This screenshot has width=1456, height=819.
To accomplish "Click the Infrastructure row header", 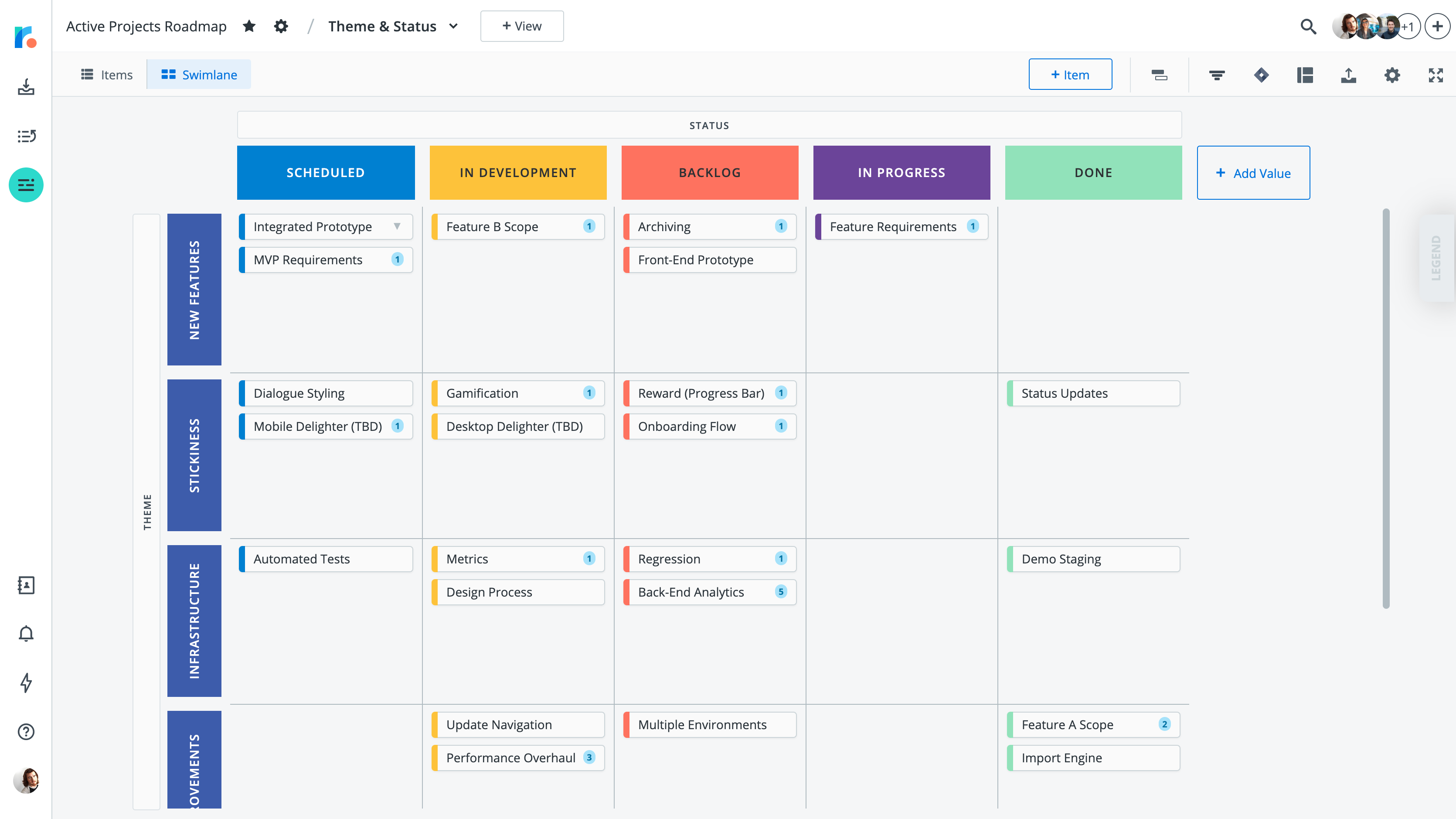I will [x=194, y=621].
